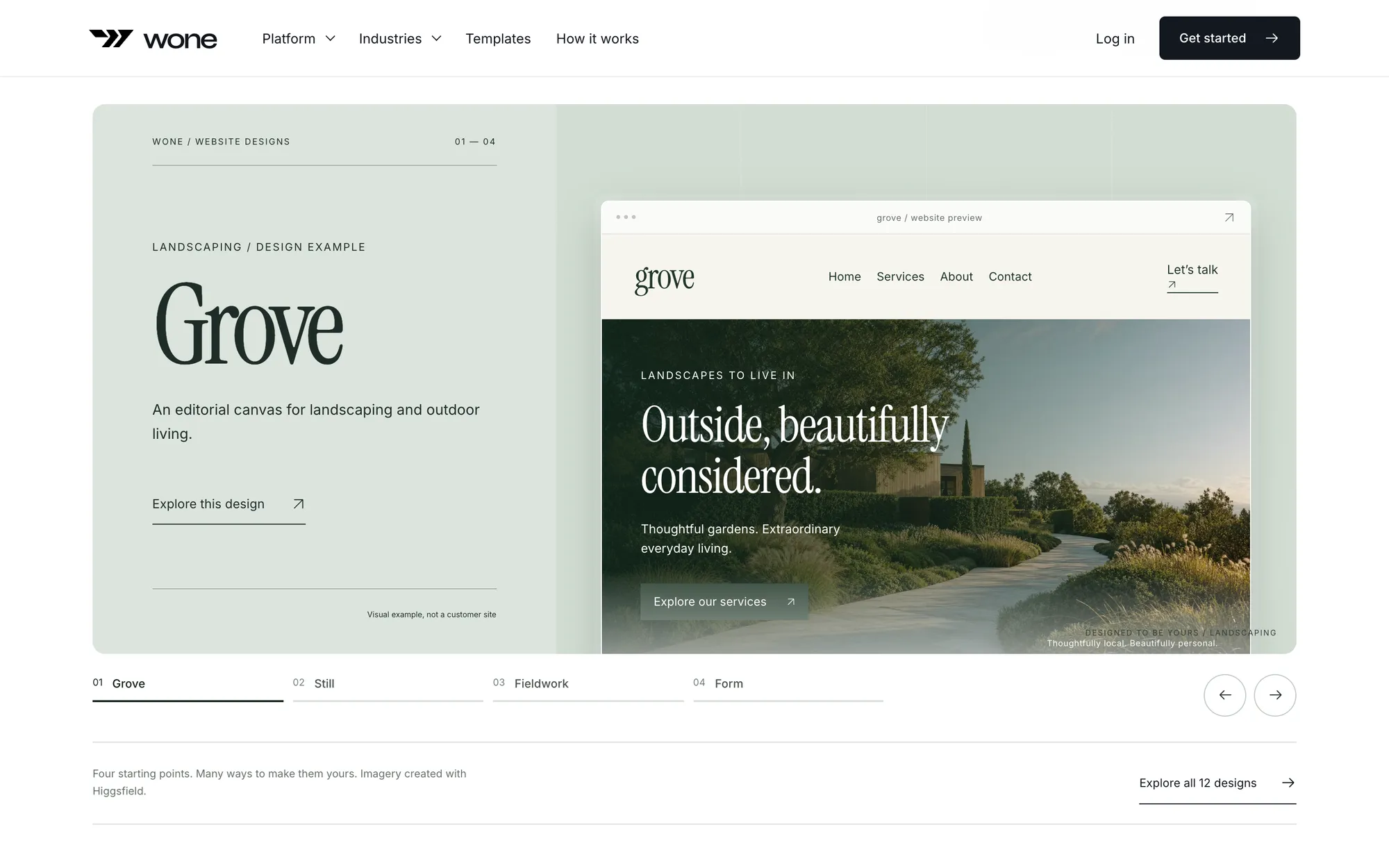Click the landscaping hero image in preview
The height and width of the screenshot is (868, 1389).
pos(926,486)
